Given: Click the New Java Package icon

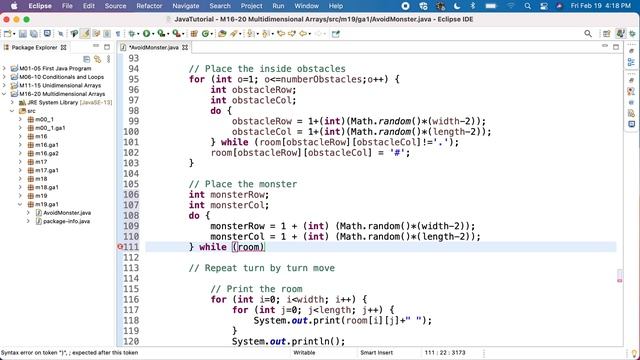Looking at the screenshot, I should coord(194,34).
